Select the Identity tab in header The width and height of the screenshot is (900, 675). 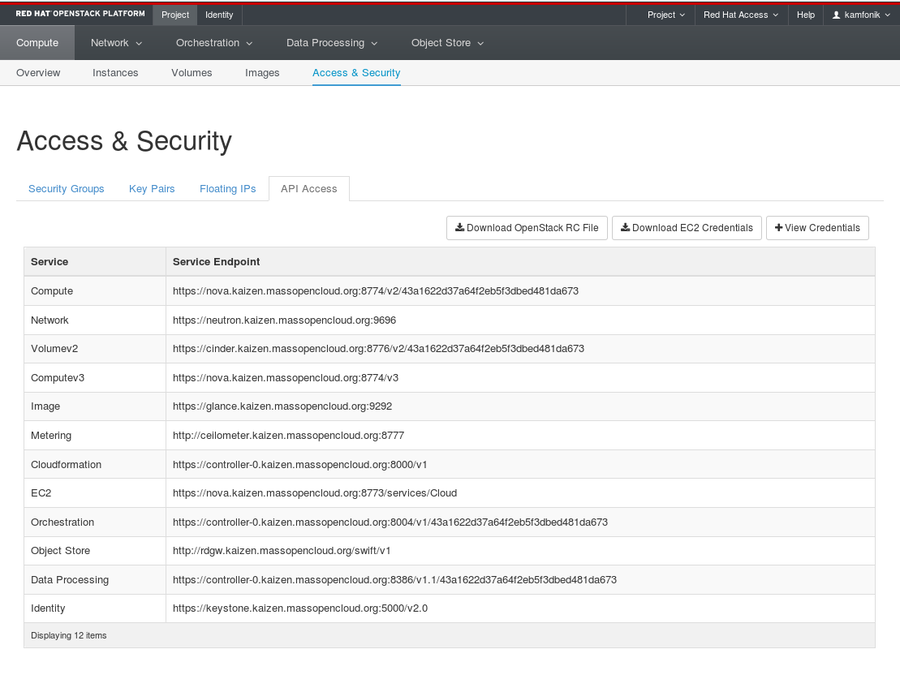(219, 15)
